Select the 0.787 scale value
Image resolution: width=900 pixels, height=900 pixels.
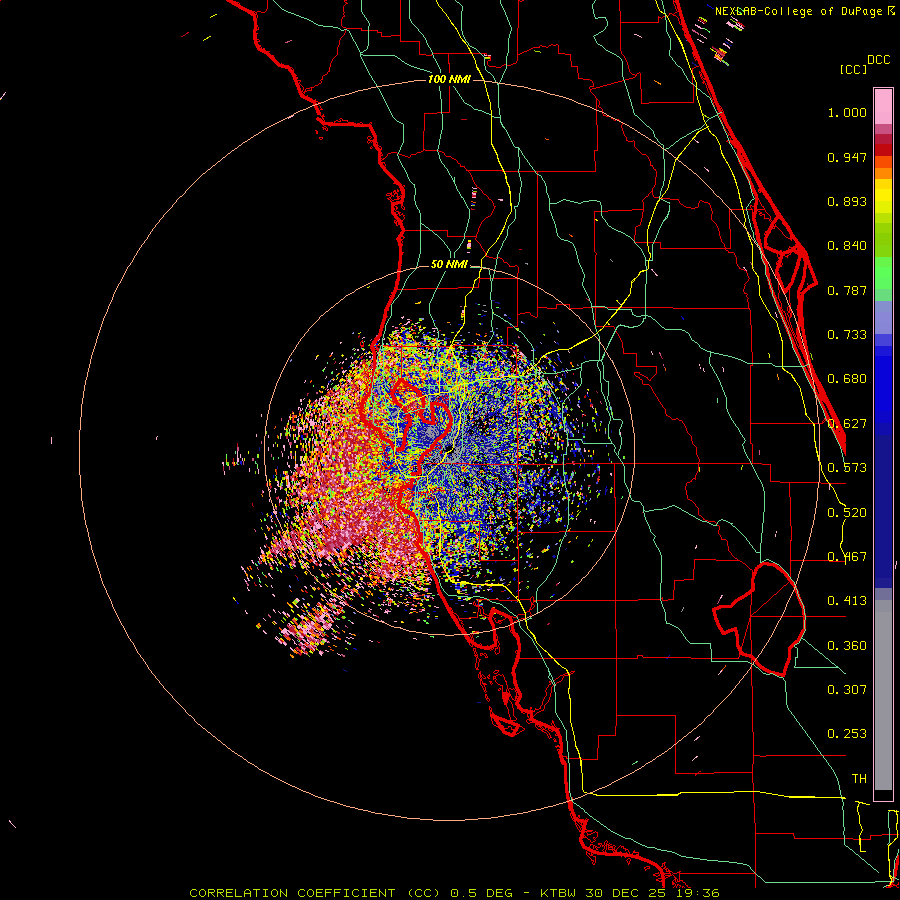847,290
